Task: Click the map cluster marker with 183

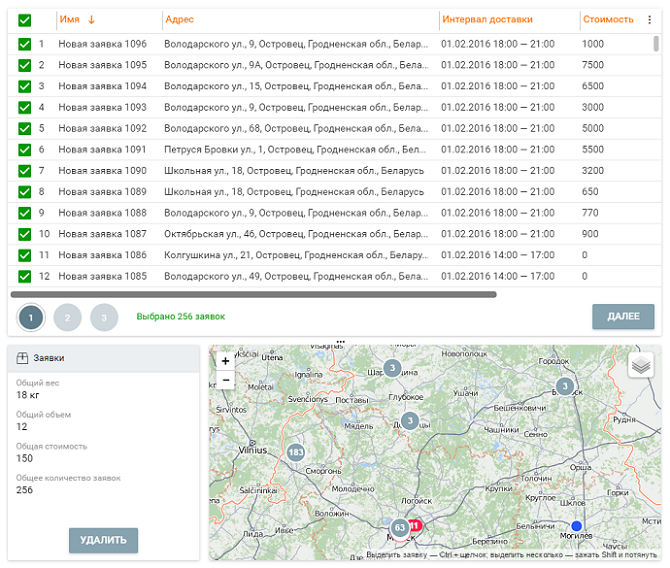Action: click(295, 453)
